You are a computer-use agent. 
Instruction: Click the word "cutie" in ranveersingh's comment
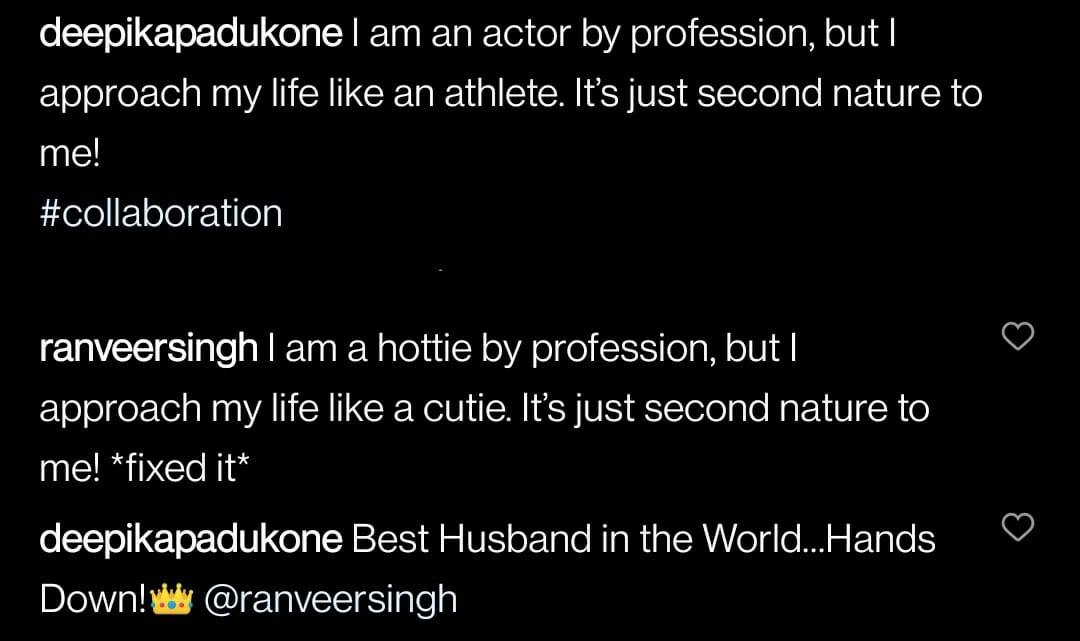(x=463, y=409)
